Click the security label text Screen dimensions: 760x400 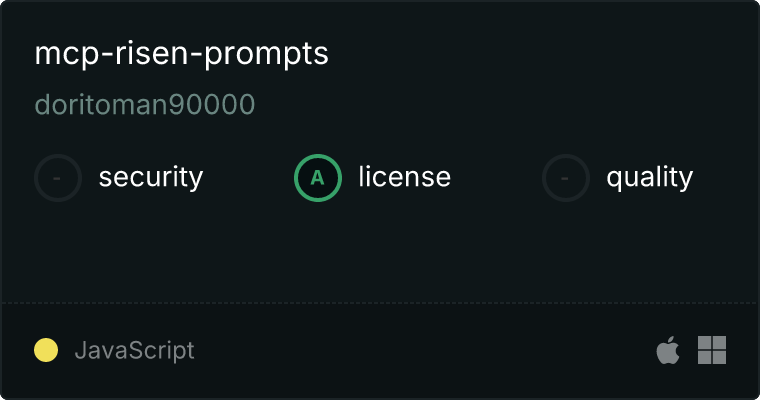point(151,177)
